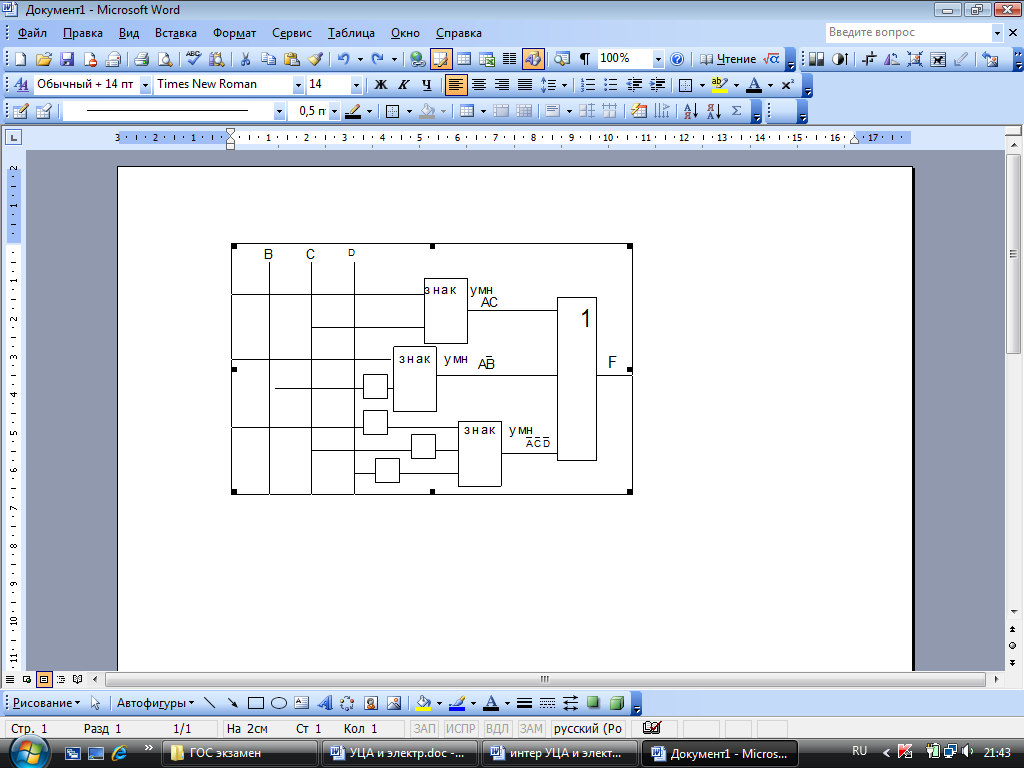This screenshot has width=1024, height=768.
Task: Toggle center alignment
Action: (x=479, y=85)
